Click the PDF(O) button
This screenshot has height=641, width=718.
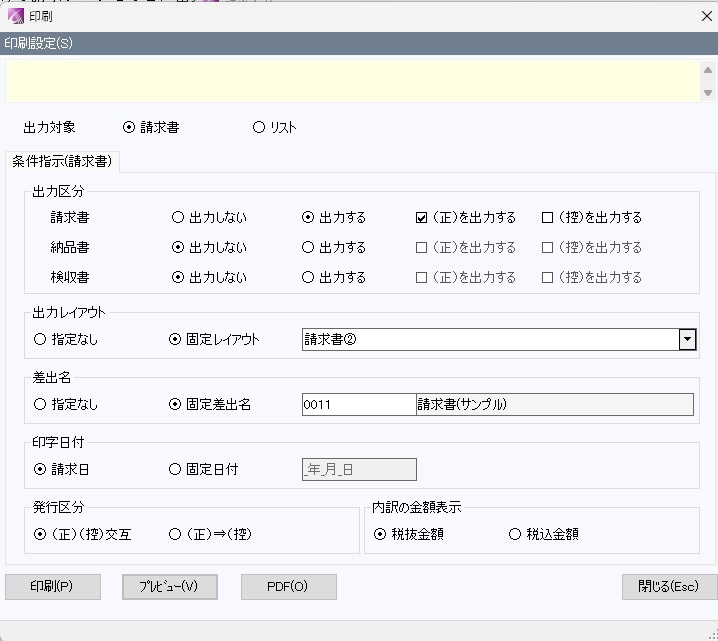click(x=288, y=587)
